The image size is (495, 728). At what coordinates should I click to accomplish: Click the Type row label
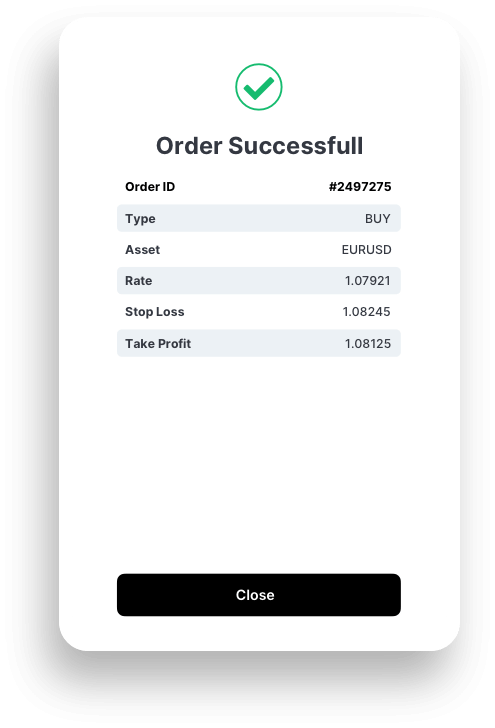pos(140,219)
